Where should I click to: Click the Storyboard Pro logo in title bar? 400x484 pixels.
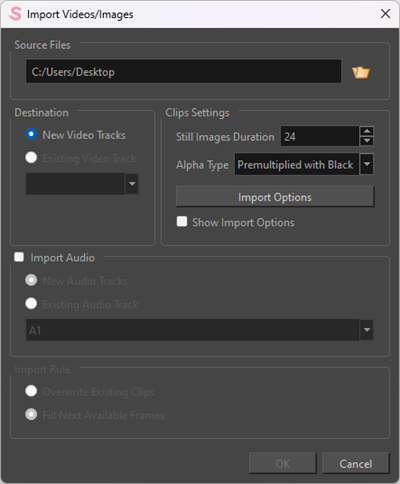[15, 14]
